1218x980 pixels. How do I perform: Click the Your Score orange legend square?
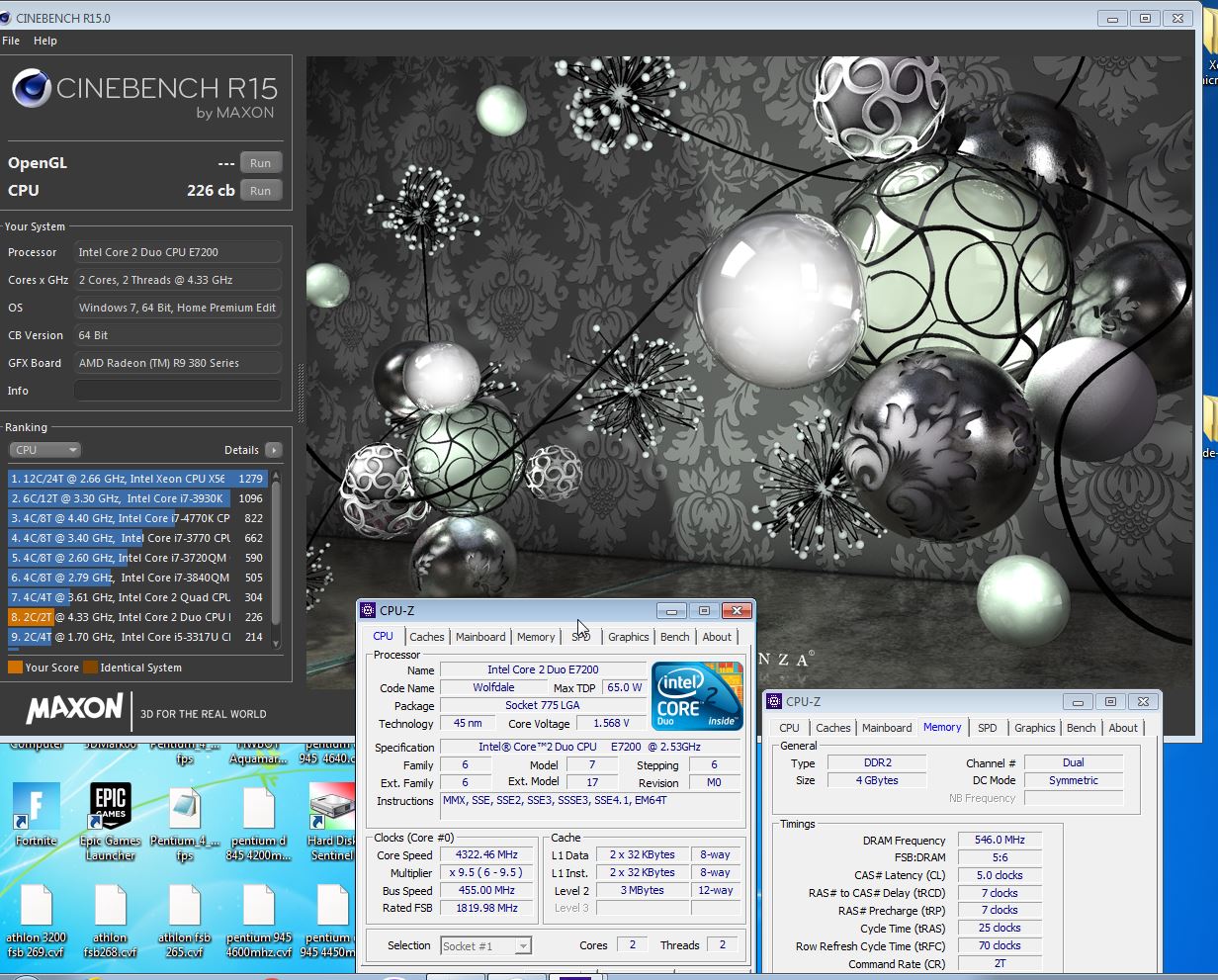coord(15,668)
